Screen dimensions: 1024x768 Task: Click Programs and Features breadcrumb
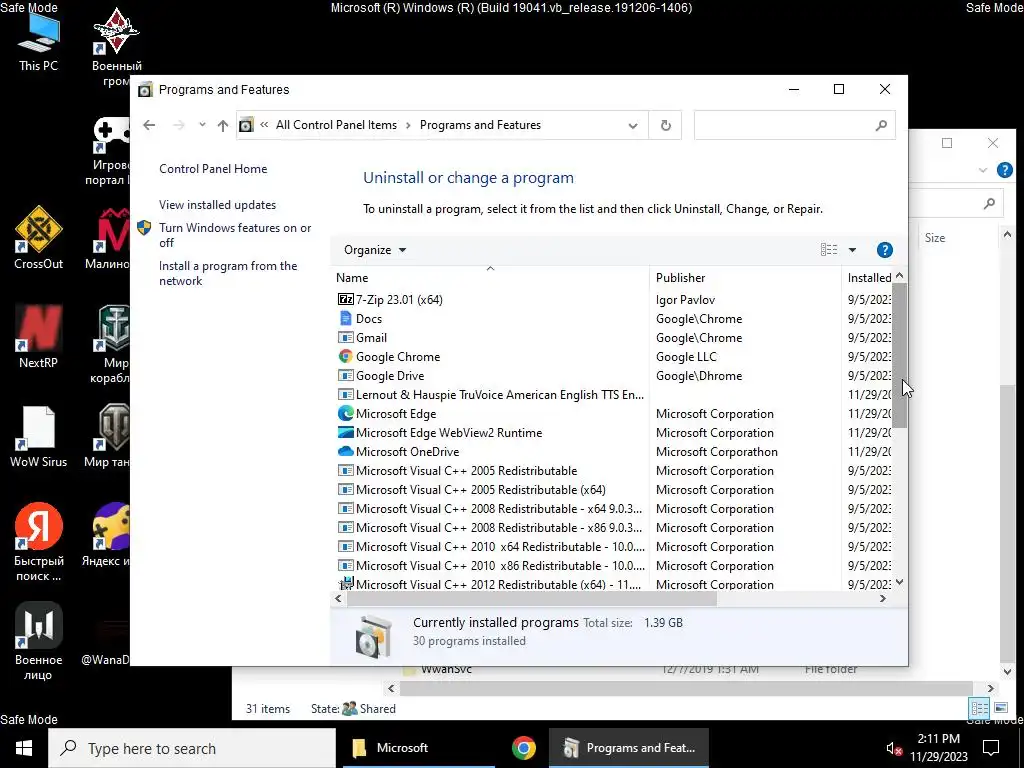[x=480, y=125]
